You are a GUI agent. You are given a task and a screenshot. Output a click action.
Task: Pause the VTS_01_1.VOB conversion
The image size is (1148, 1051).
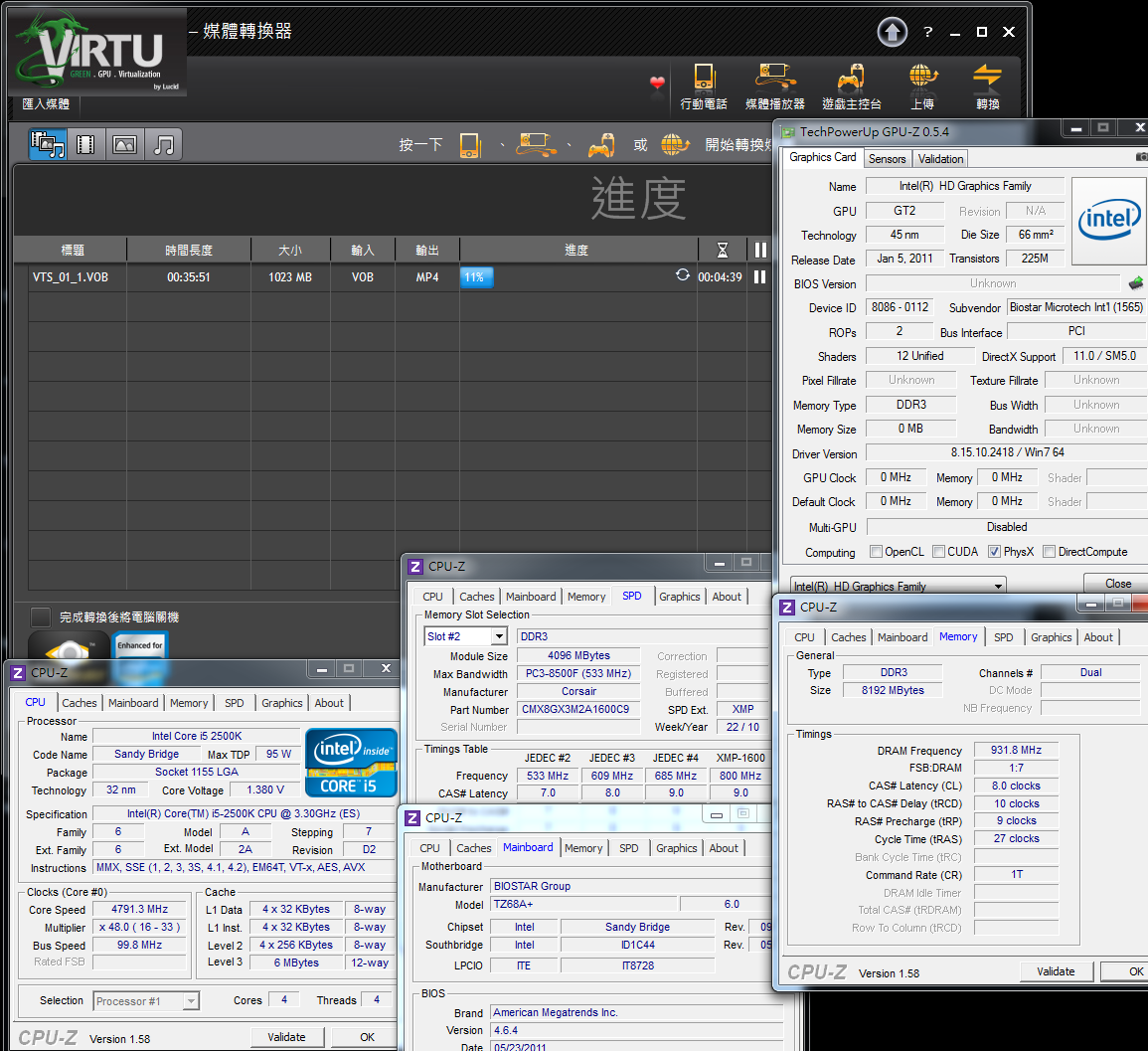tap(760, 276)
